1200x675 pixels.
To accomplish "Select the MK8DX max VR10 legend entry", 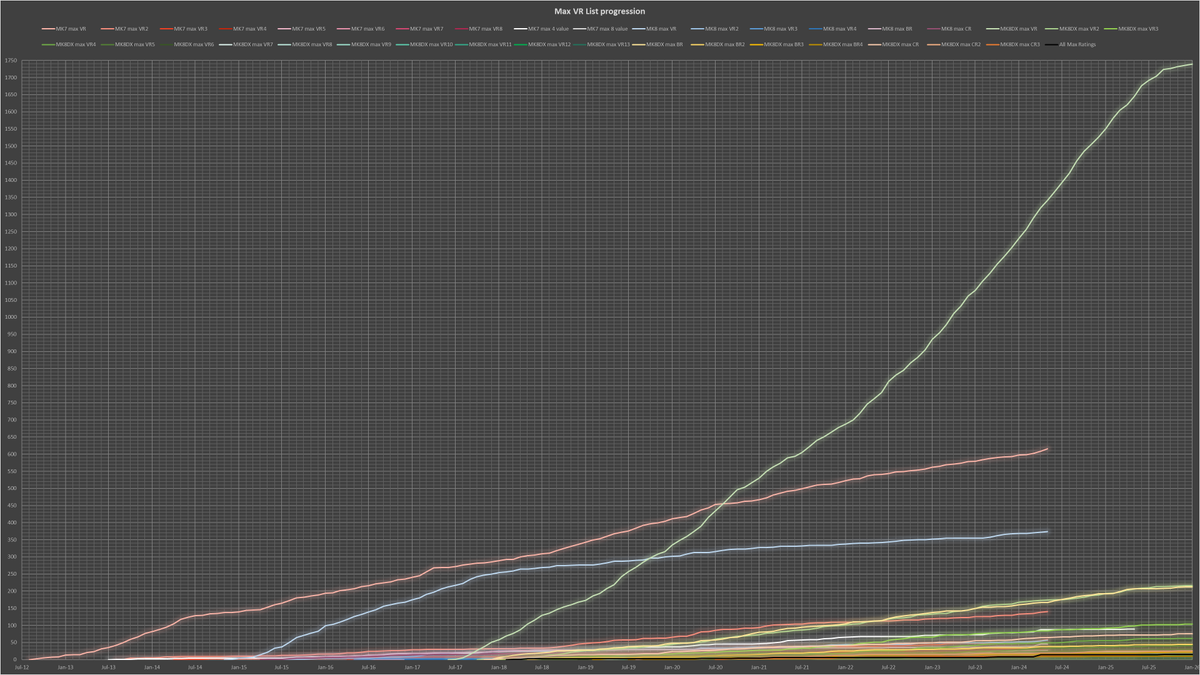I will (x=425, y=44).
